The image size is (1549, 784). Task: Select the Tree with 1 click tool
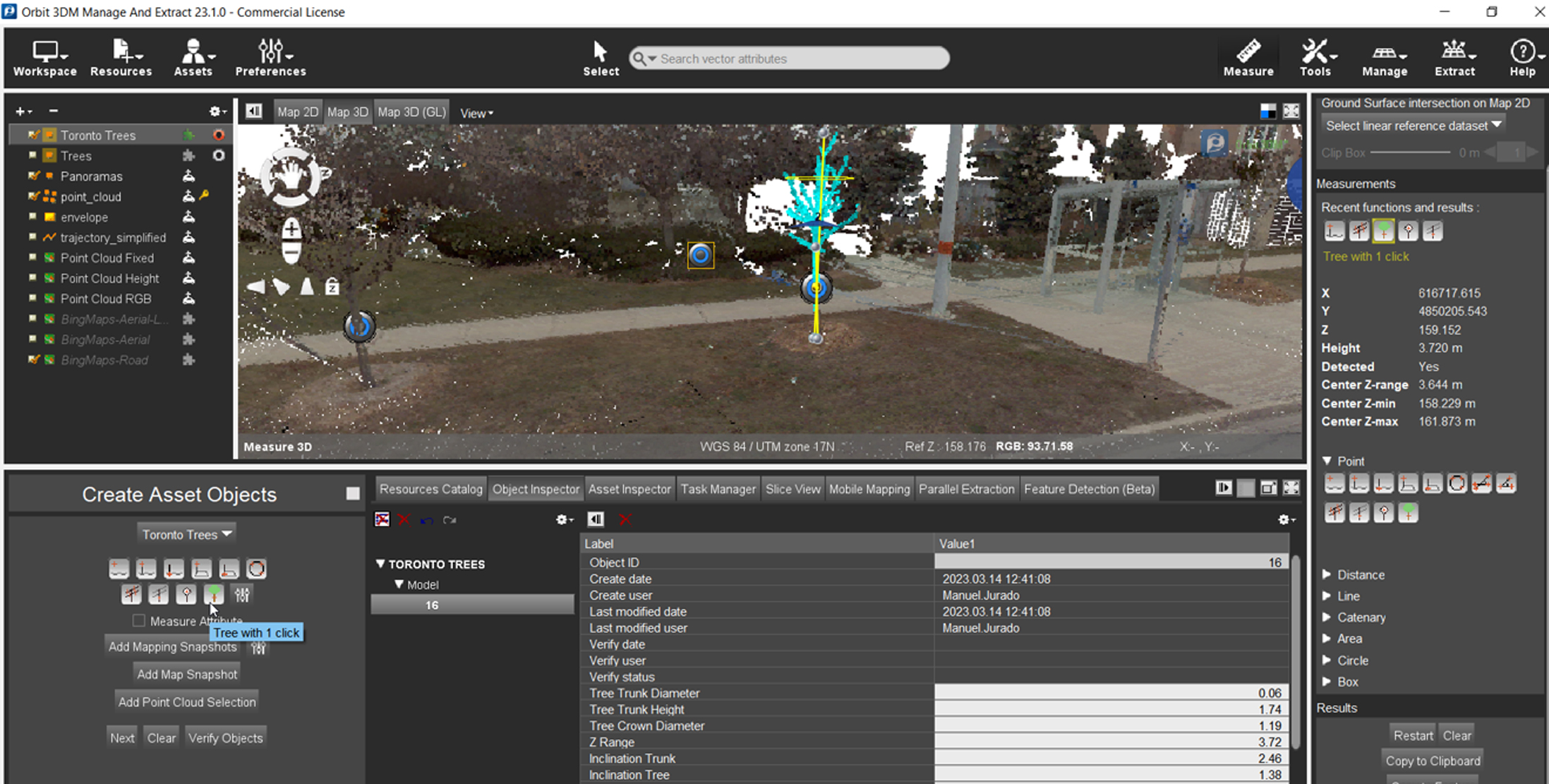[x=213, y=595]
